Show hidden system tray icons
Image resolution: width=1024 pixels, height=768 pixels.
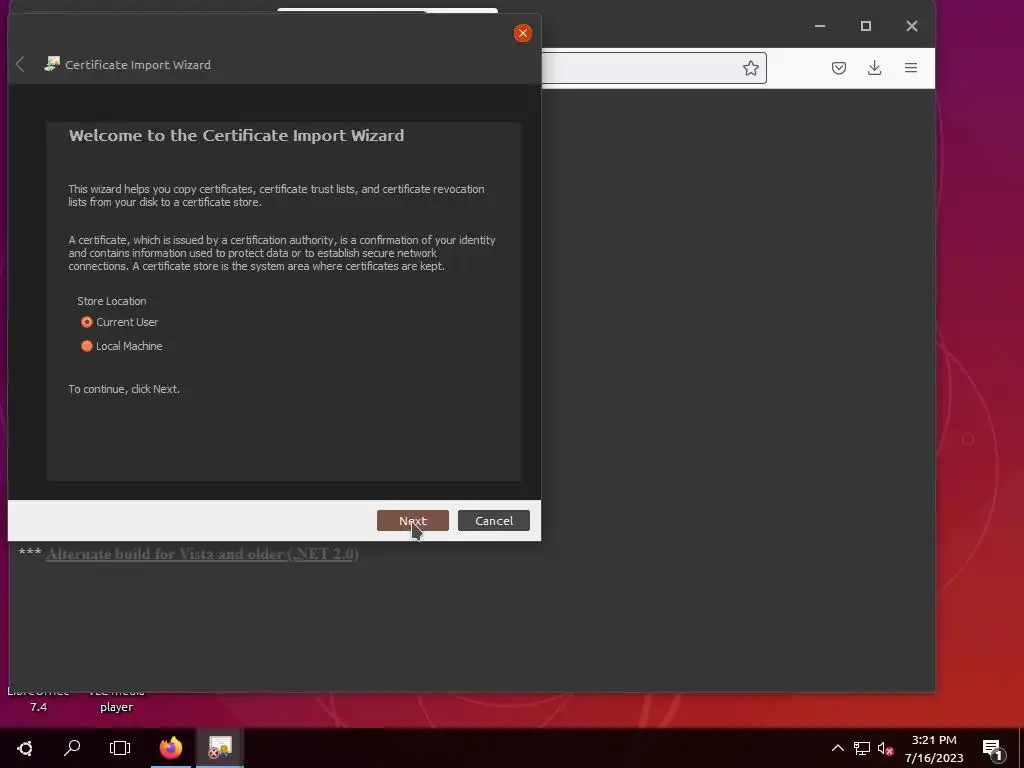837,748
